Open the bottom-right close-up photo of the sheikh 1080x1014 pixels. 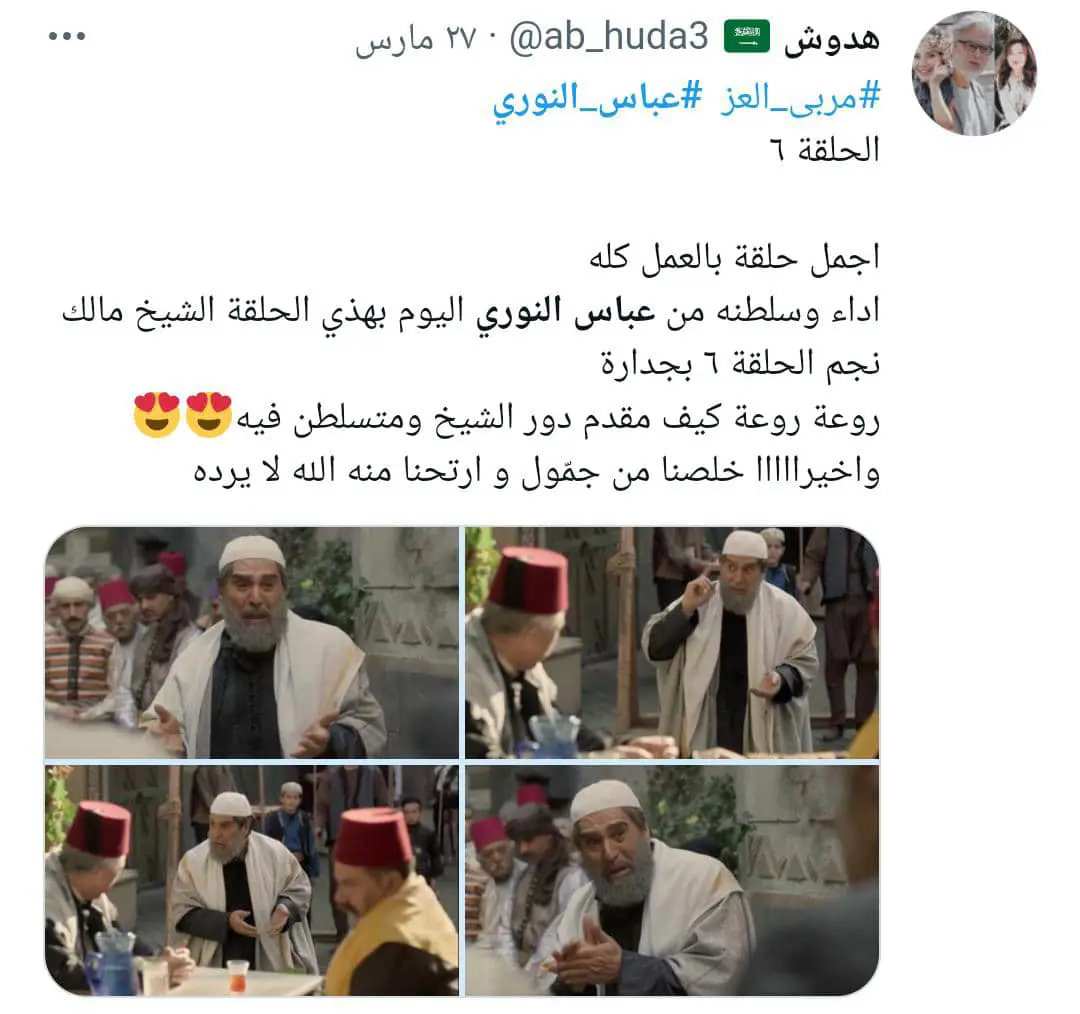[672, 880]
